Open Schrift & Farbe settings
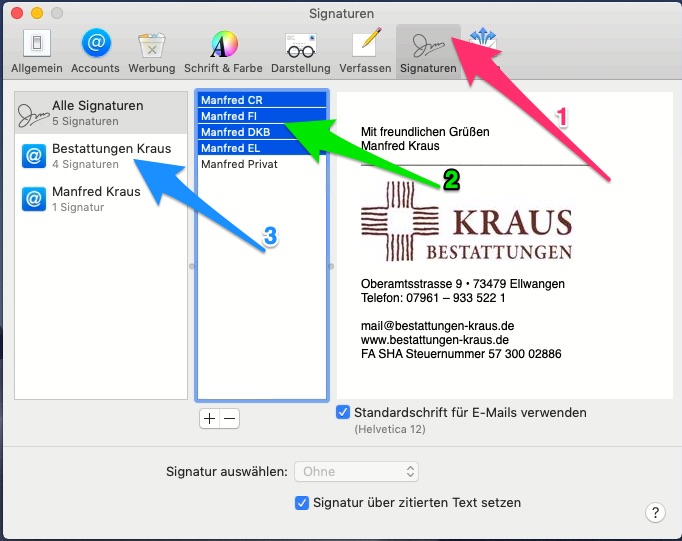682x541 pixels. pos(223,50)
